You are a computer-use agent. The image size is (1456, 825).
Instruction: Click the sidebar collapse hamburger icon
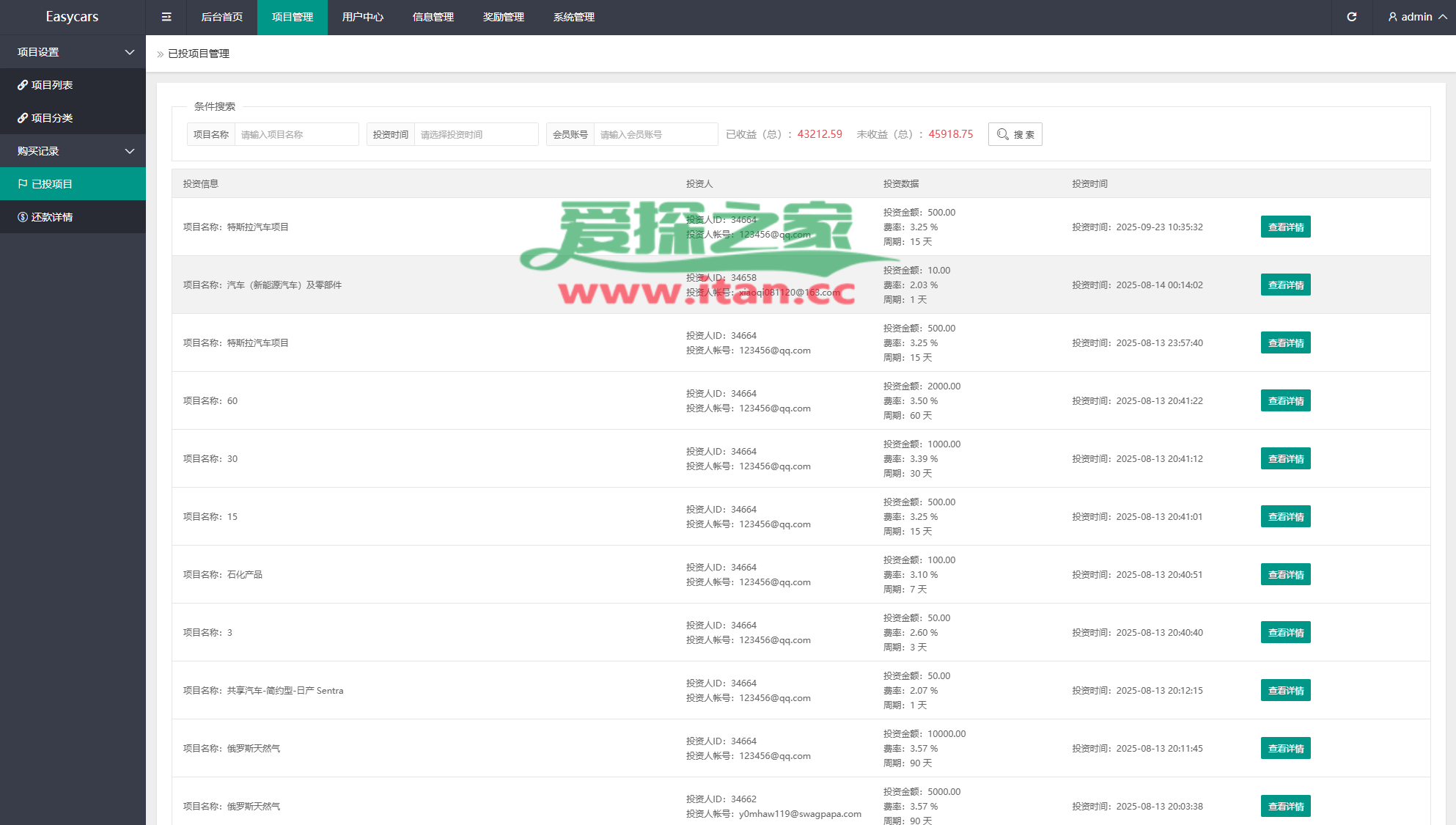click(166, 17)
